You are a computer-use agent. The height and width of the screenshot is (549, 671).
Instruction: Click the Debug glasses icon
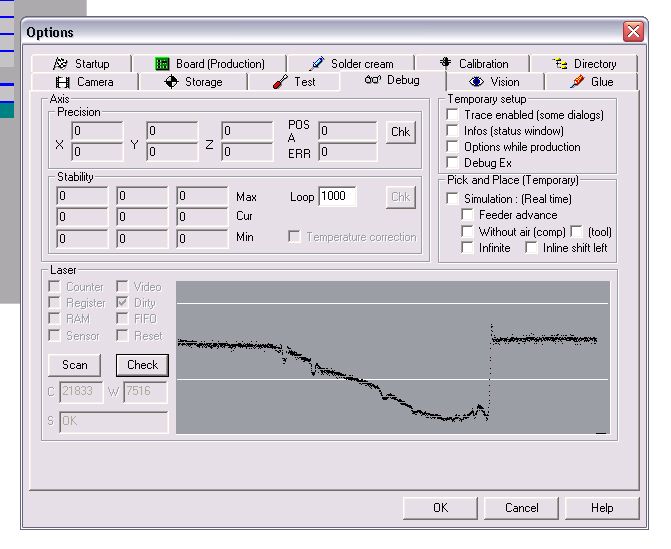tap(372, 80)
